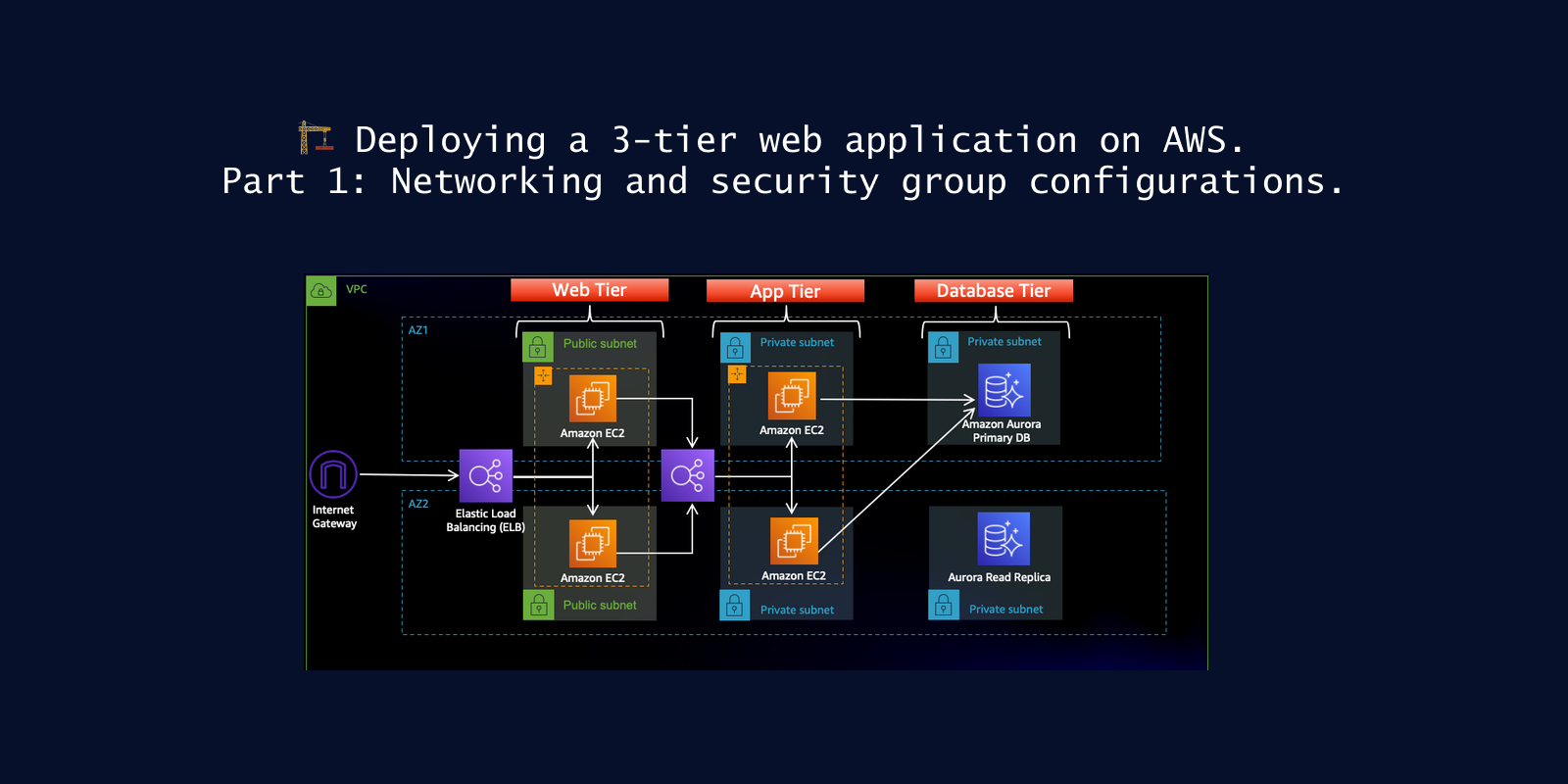This screenshot has height=784, width=1568.
Task: Click the Amazon Aurora Primary DB icon
Action: coord(1004,390)
